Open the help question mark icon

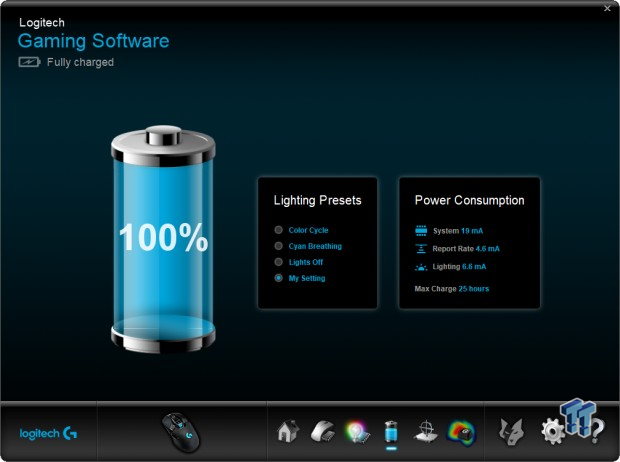pos(597,432)
